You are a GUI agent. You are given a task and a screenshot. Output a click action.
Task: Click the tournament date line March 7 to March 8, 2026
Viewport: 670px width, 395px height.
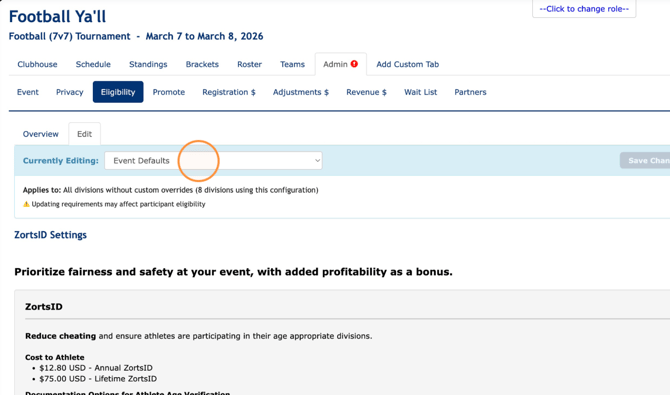[204, 36]
